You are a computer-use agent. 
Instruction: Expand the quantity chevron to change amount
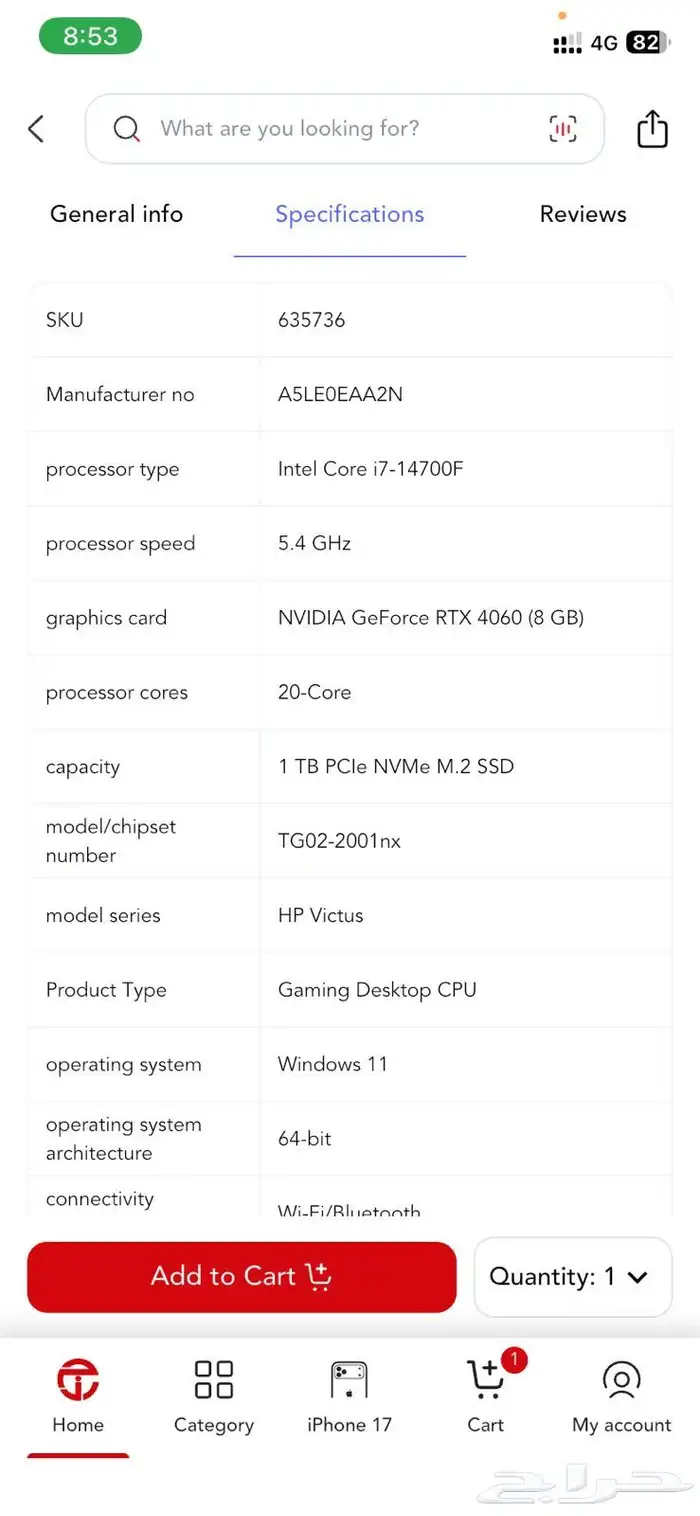click(638, 1277)
